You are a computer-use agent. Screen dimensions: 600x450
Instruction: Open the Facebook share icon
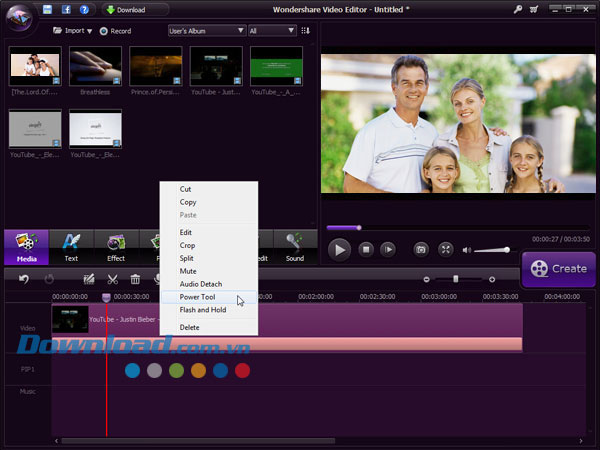[66, 10]
